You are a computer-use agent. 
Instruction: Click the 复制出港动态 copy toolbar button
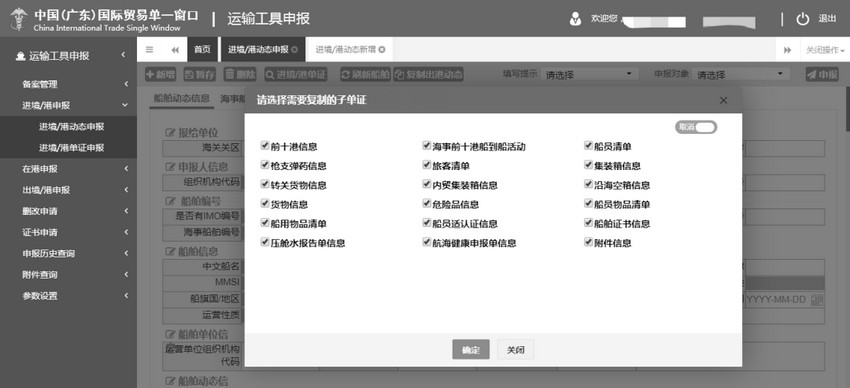point(428,75)
